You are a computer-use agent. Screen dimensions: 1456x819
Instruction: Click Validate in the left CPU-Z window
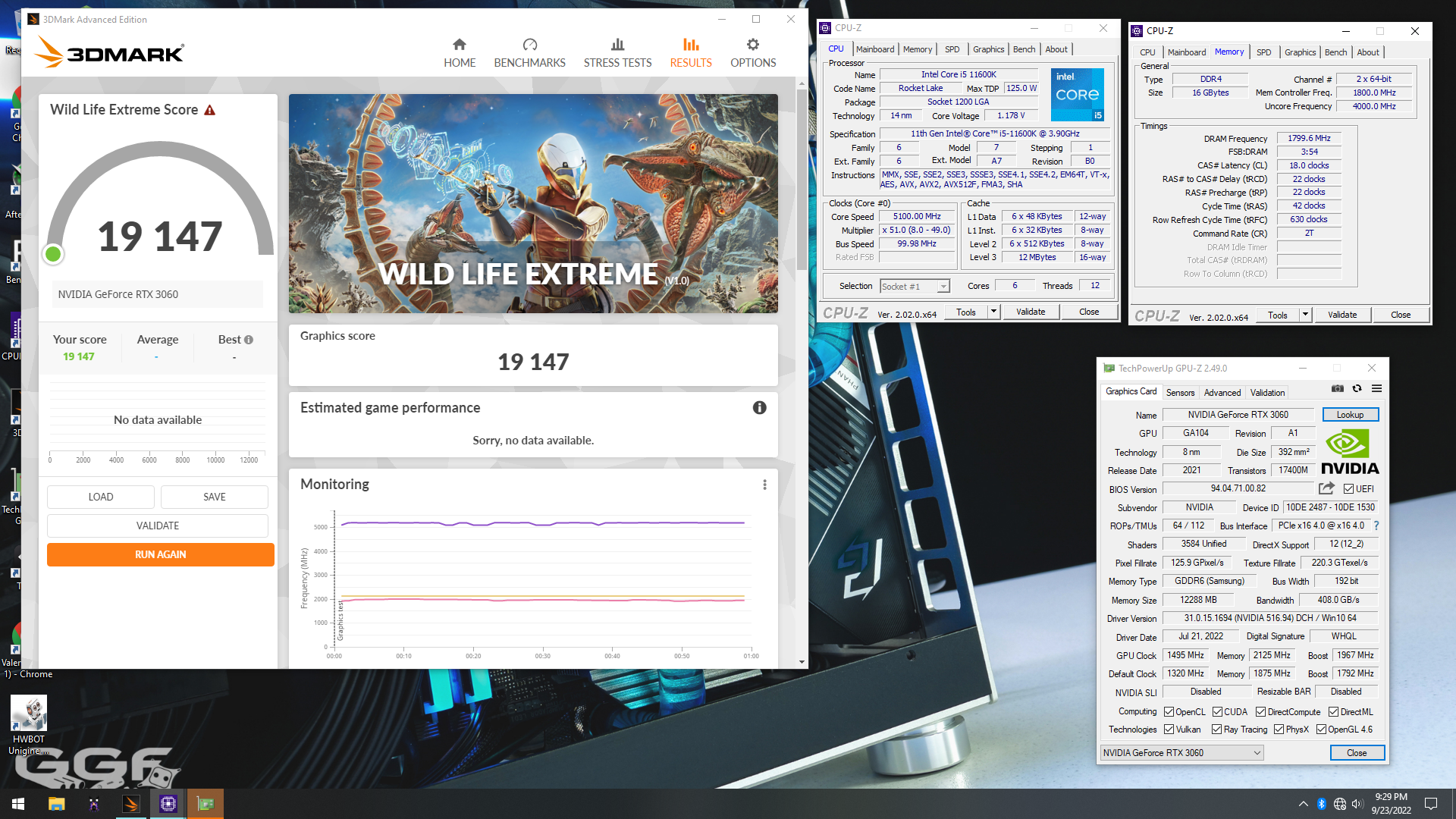(1031, 312)
